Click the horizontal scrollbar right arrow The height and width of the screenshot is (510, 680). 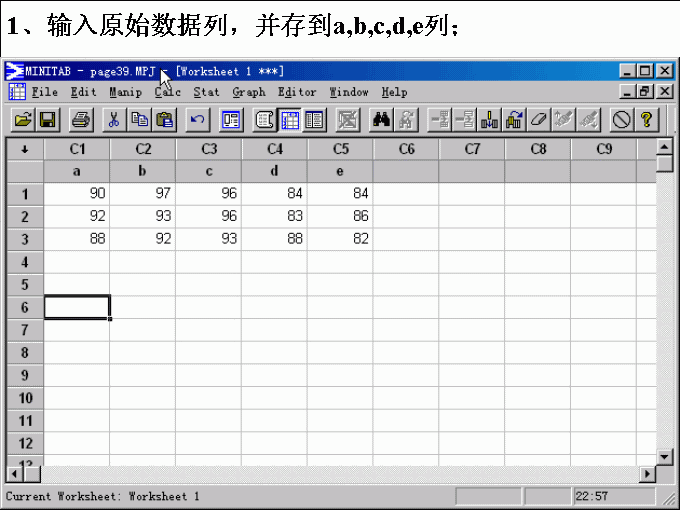647,474
